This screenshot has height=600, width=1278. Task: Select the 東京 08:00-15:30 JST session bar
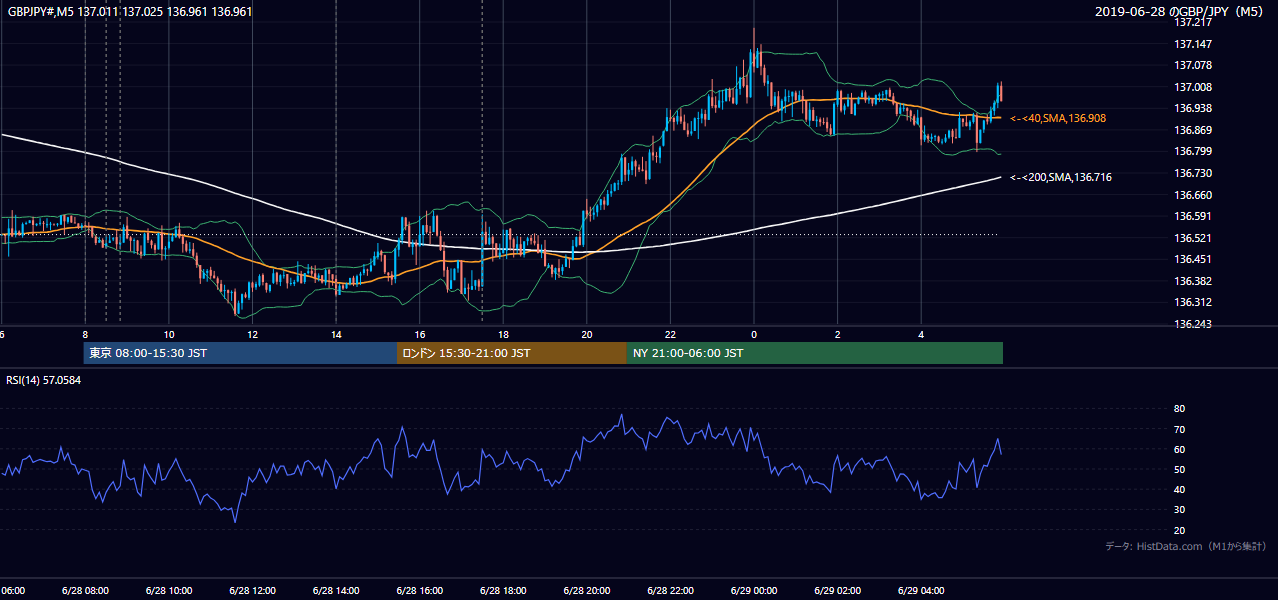tap(241, 353)
